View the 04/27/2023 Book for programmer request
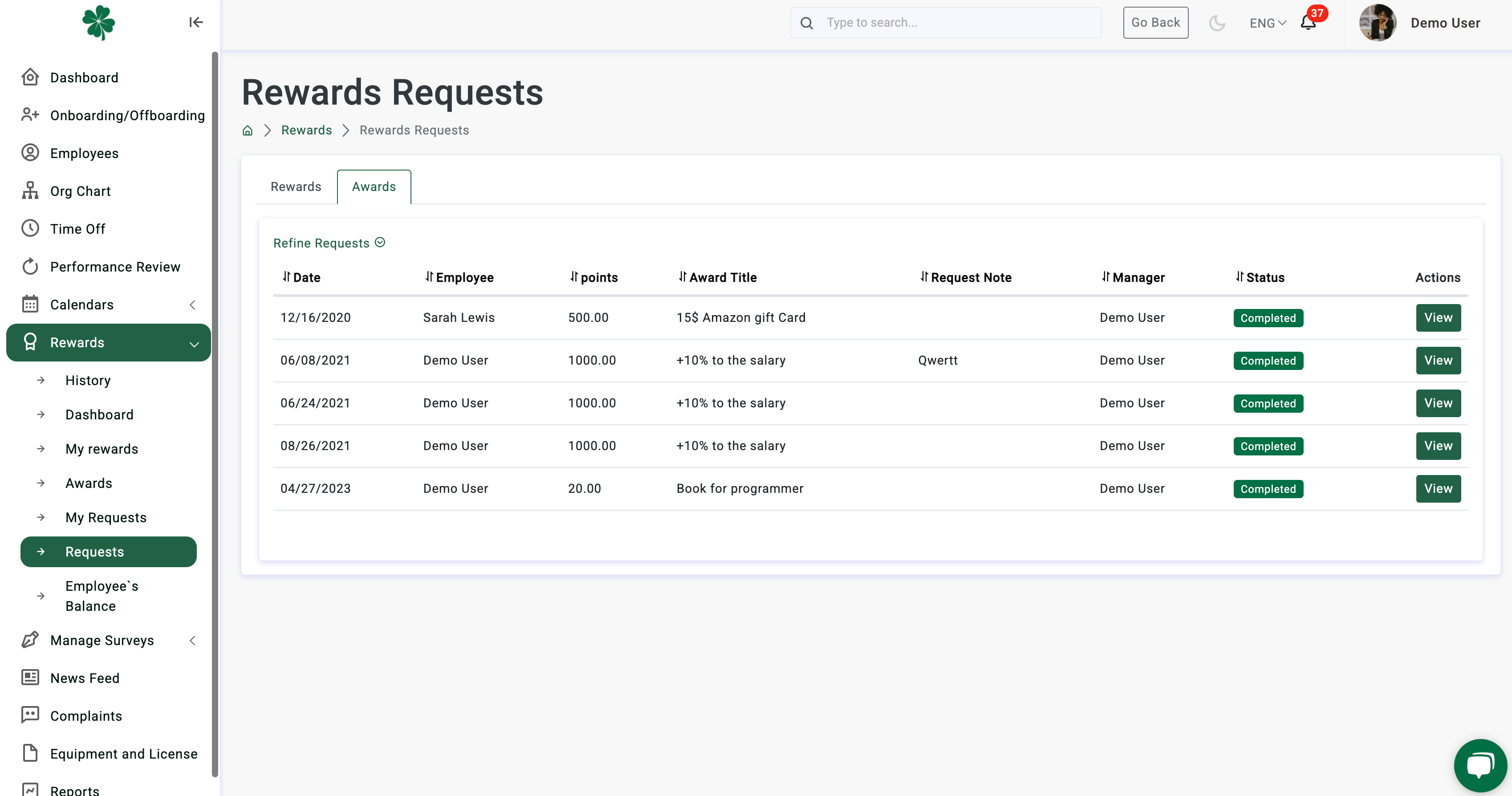Viewport: 1512px width, 796px height. click(x=1438, y=489)
